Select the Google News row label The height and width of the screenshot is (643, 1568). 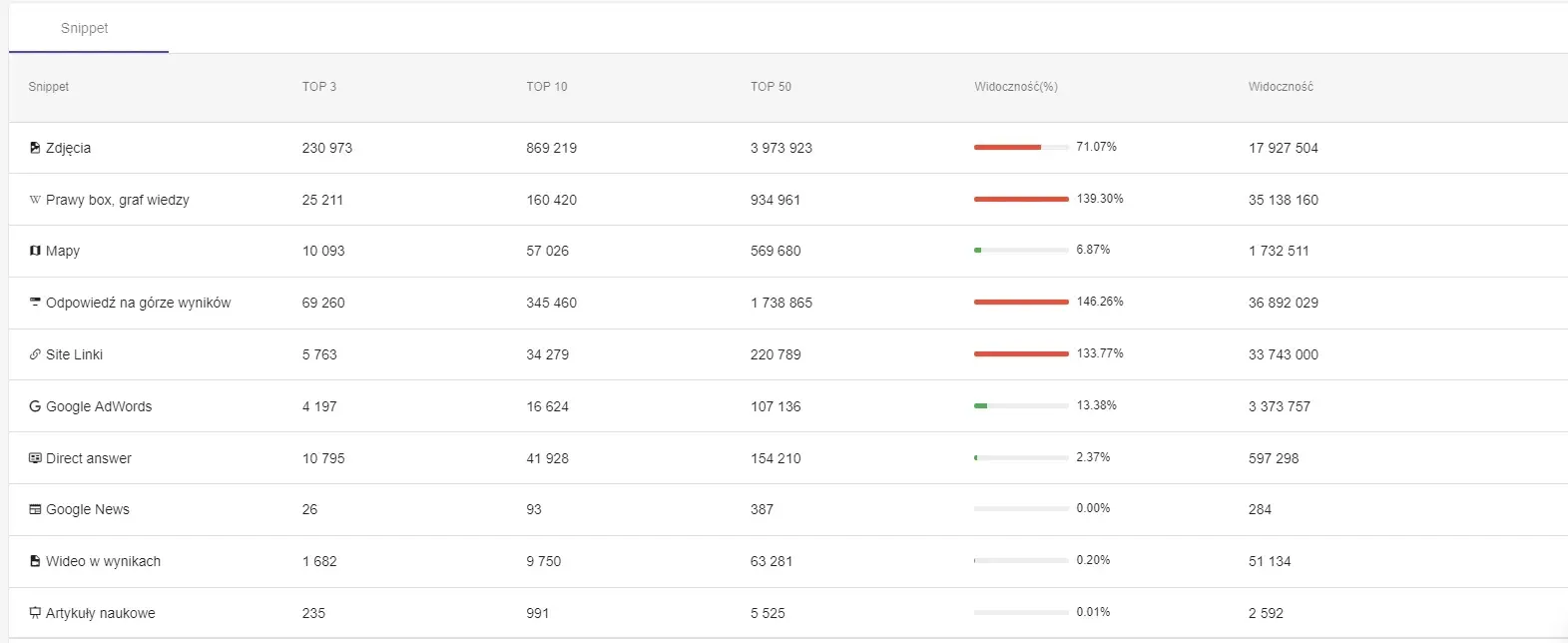(x=88, y=509)
